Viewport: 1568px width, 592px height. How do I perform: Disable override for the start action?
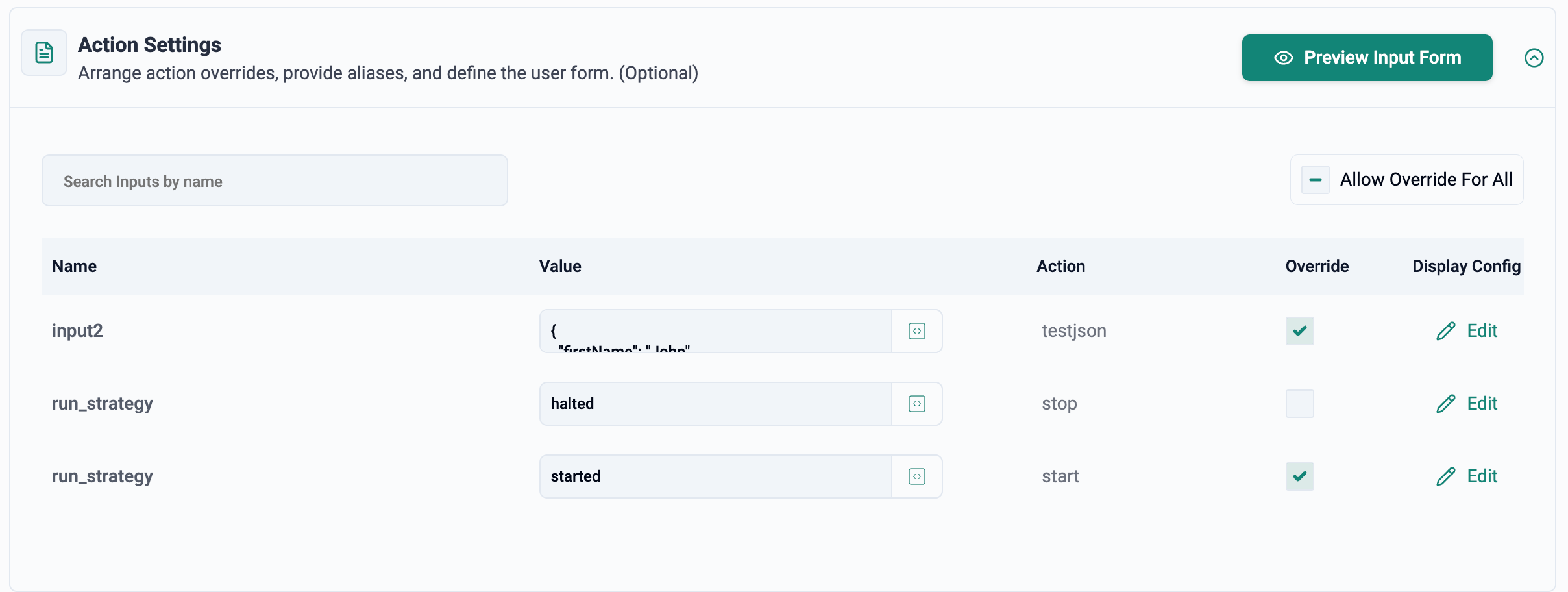[x=1299, y=476]
